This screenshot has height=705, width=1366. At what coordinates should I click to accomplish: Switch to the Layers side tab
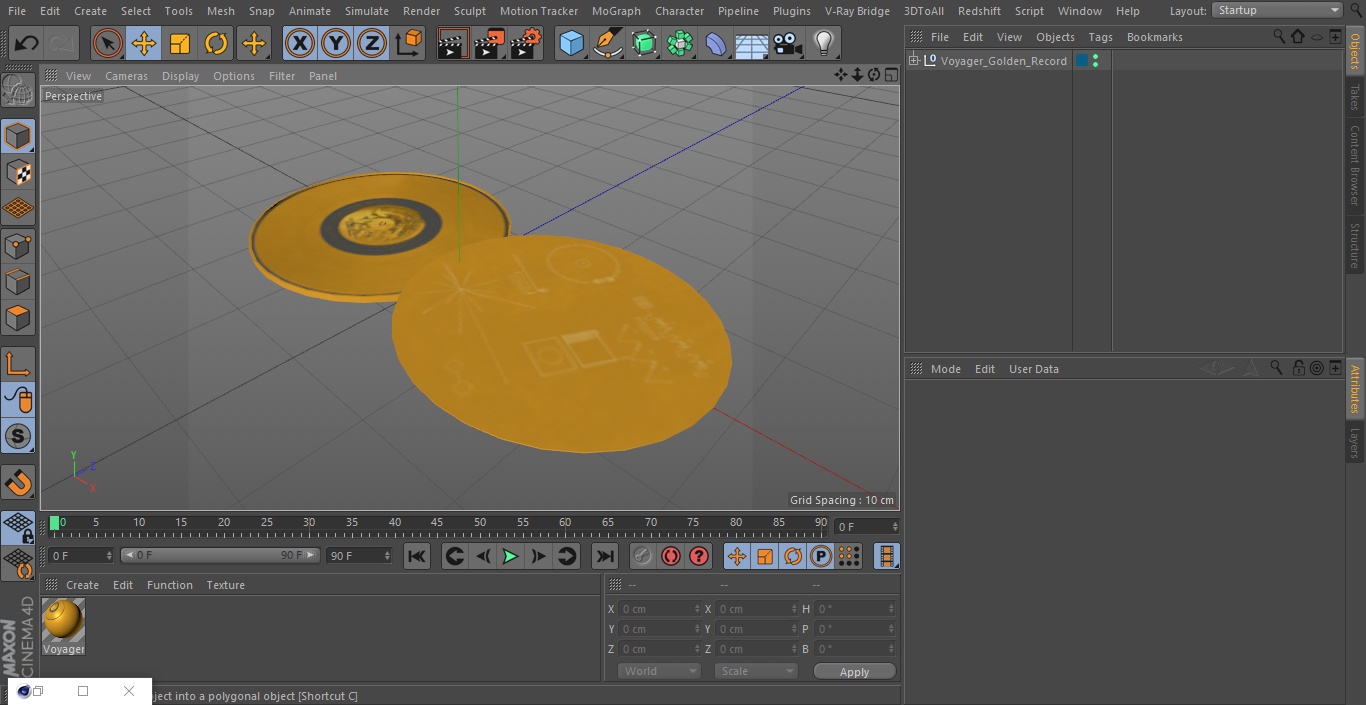[x=1355, y=442]
